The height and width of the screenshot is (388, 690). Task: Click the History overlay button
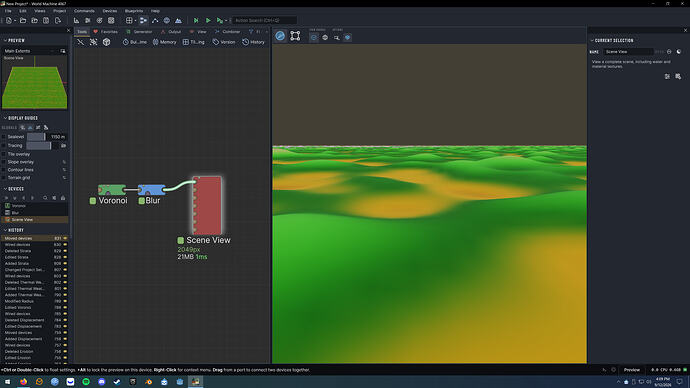pos(253,42)
